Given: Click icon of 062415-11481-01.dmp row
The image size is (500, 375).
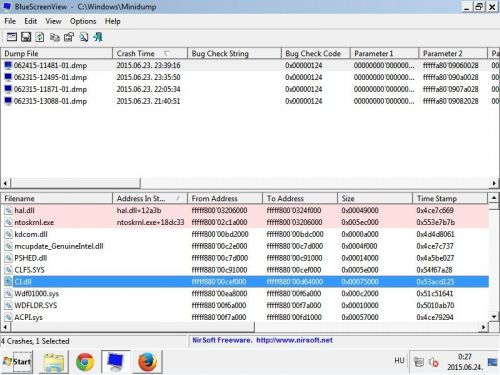Looking at the screenshot, I should click(8, 65).
